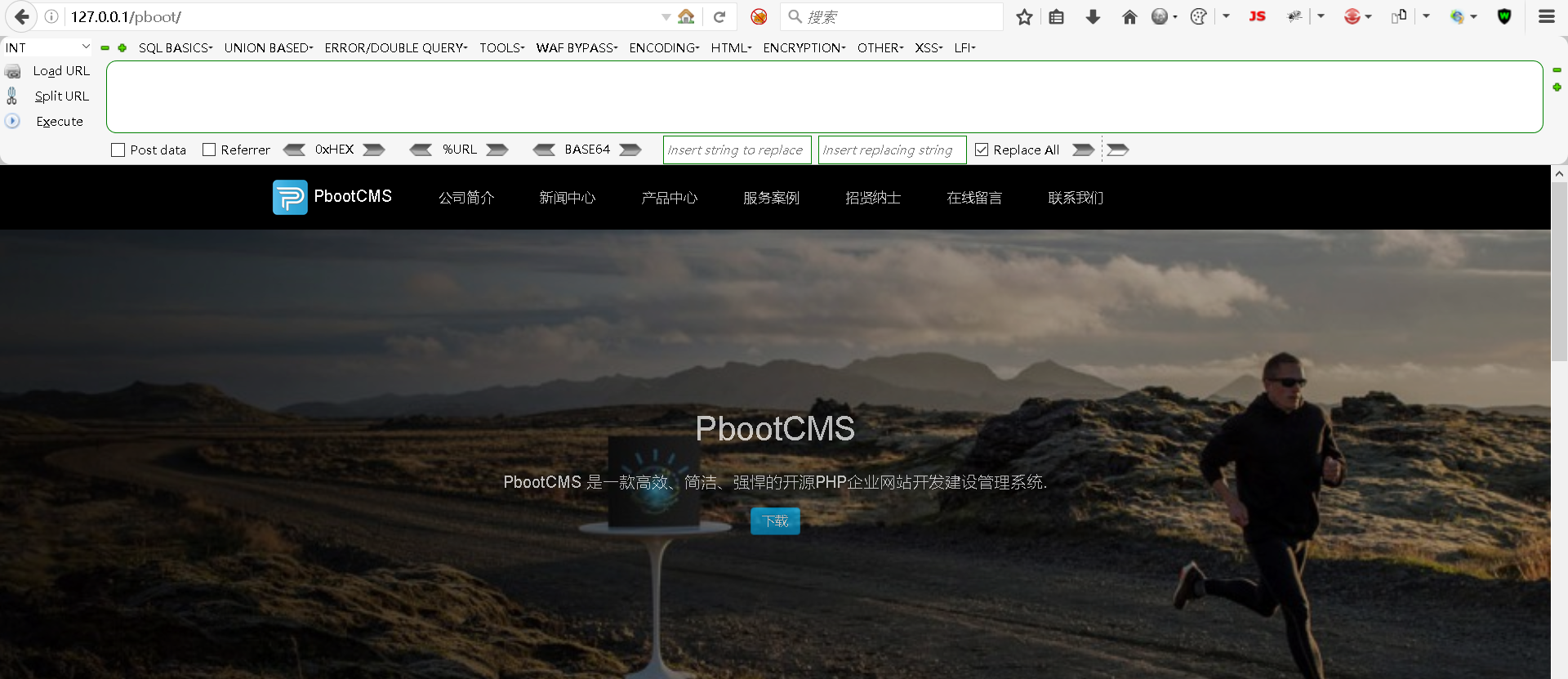Focus the Insert string to replace field

pos(737,150)
